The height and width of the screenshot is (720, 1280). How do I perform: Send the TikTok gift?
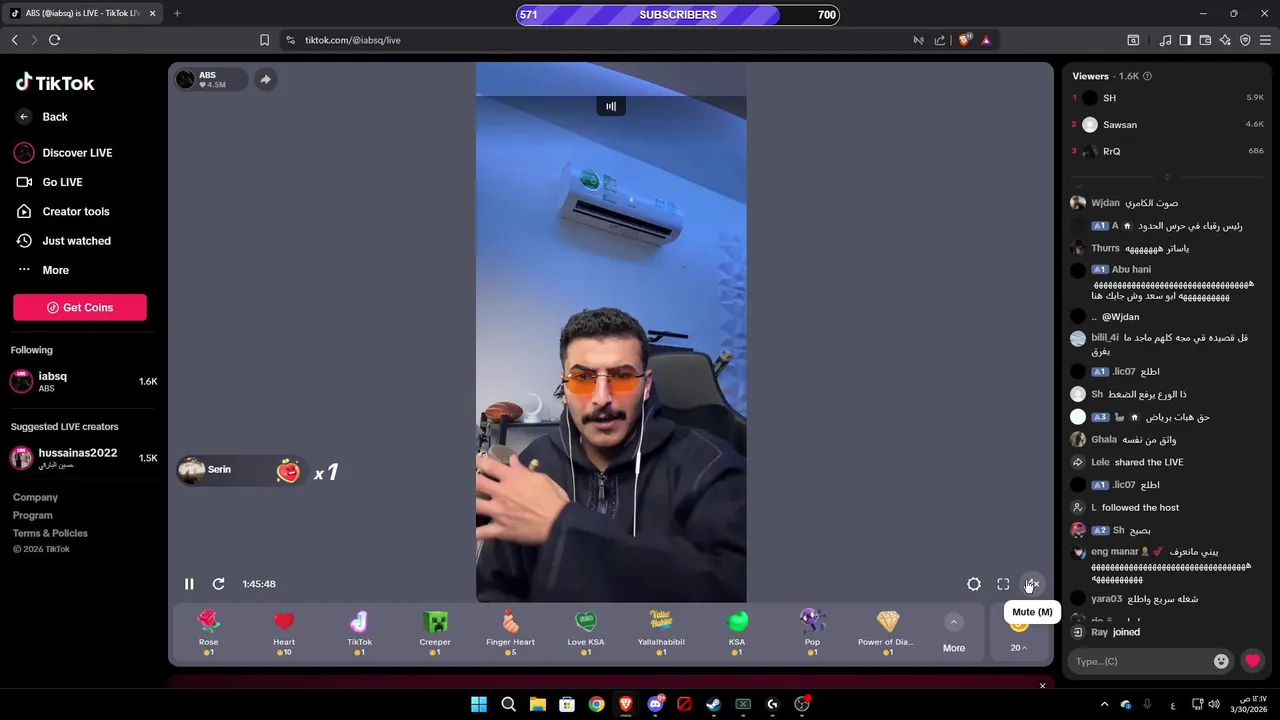(x=359, y=633)
